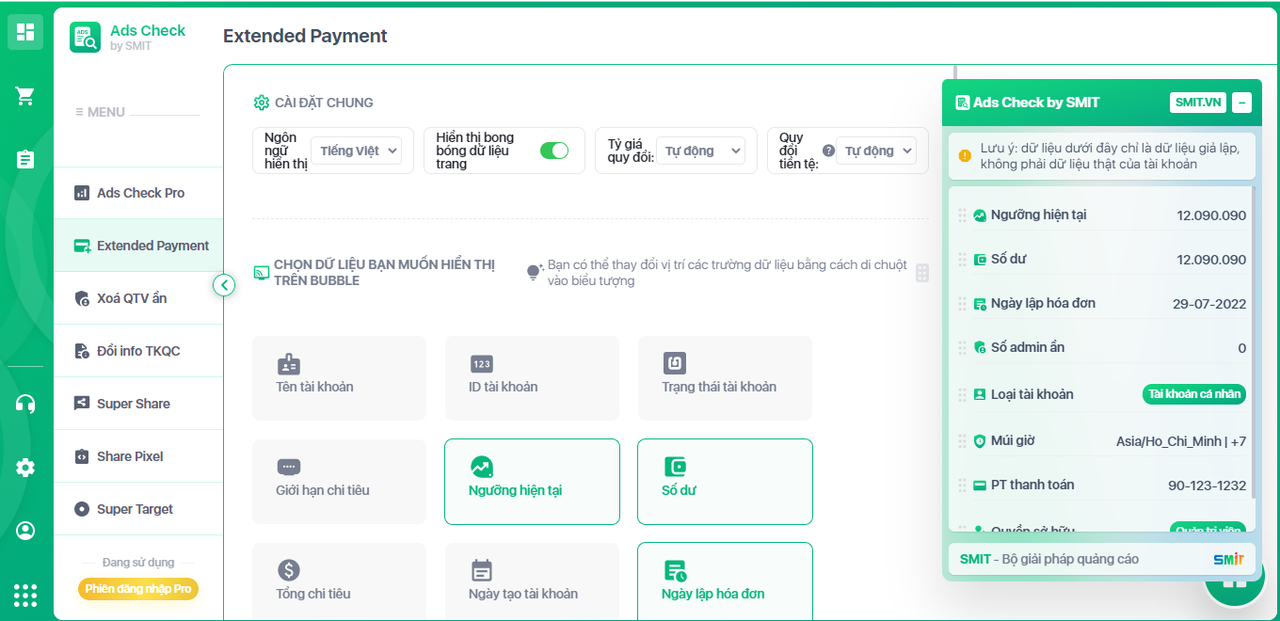Viewport: 1280px width, 621px height.
Task: Click the clipboard icon in left rail
Action: 25,160
